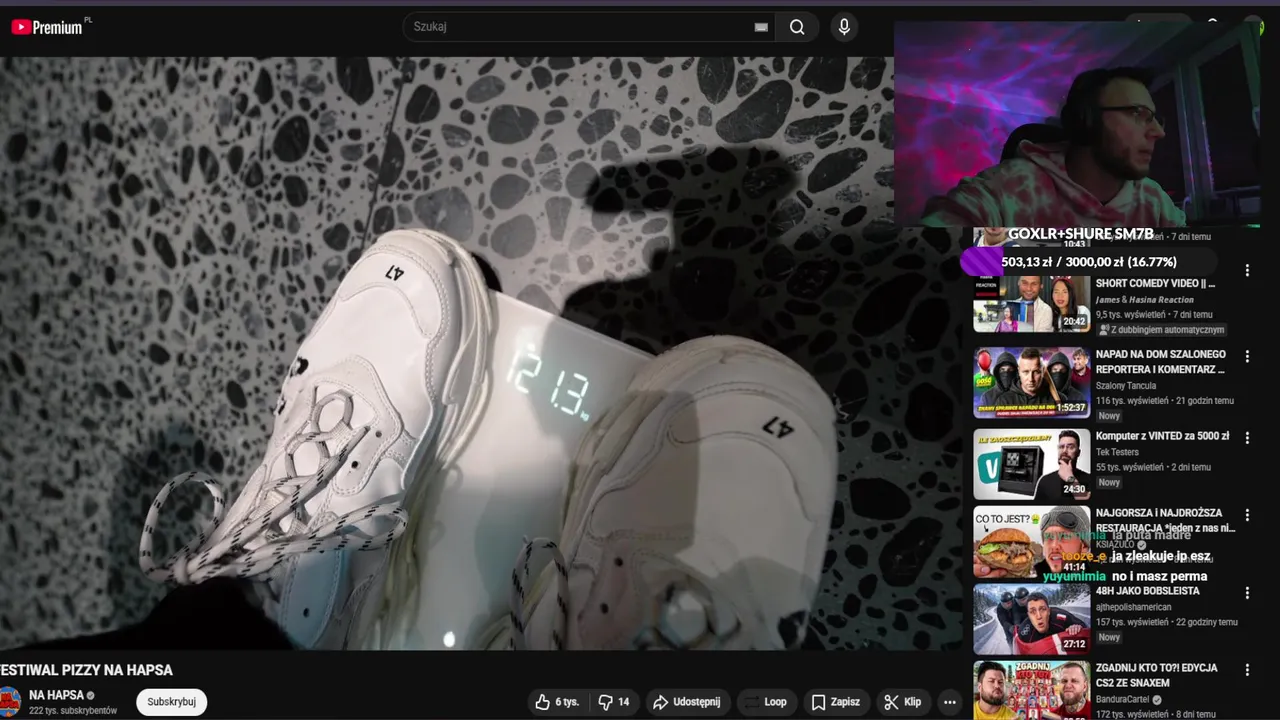Viewport: 1280px width, 720px height.
Task: Open thumbnail of Komputer z VINTED video
Action: click(1031, 464)
